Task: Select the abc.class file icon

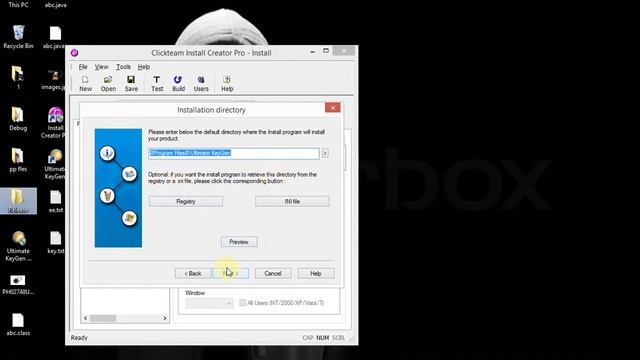Action: click(18, 324)
